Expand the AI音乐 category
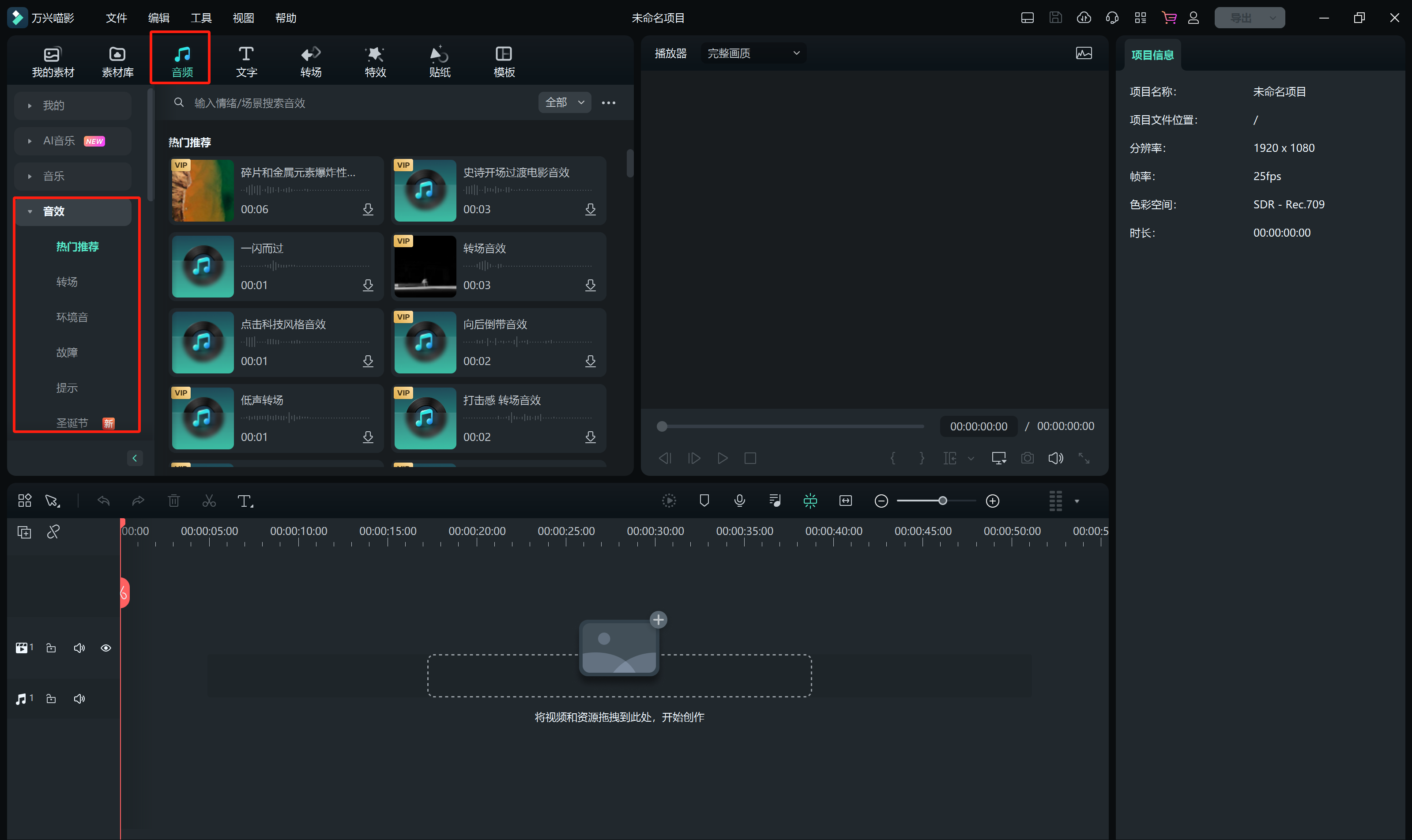 click(x=59, y=141)
